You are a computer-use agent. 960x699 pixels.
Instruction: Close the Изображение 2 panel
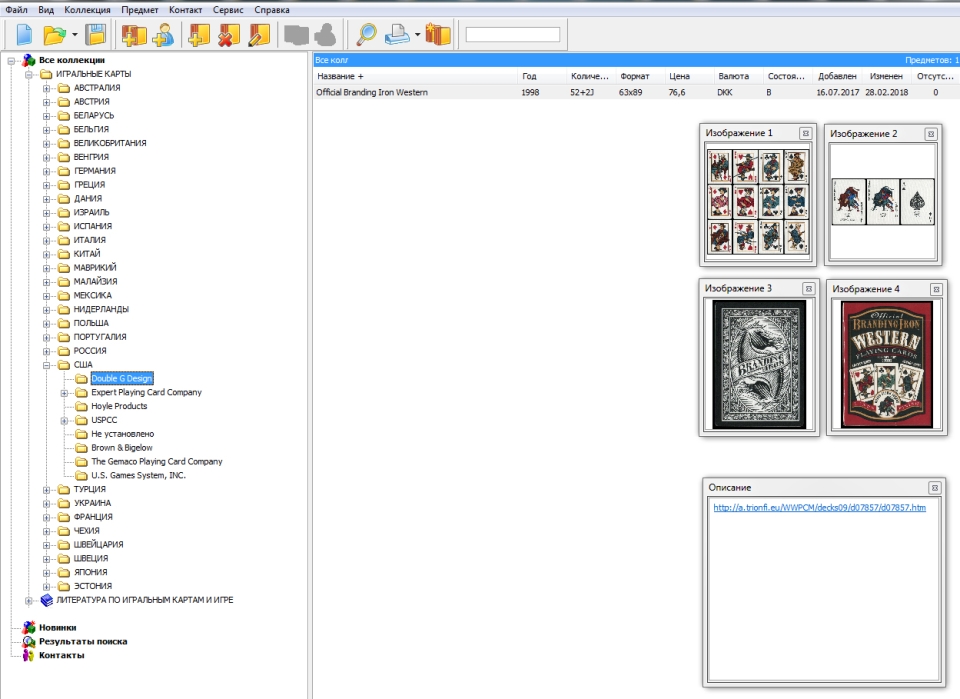pos(931,134)
